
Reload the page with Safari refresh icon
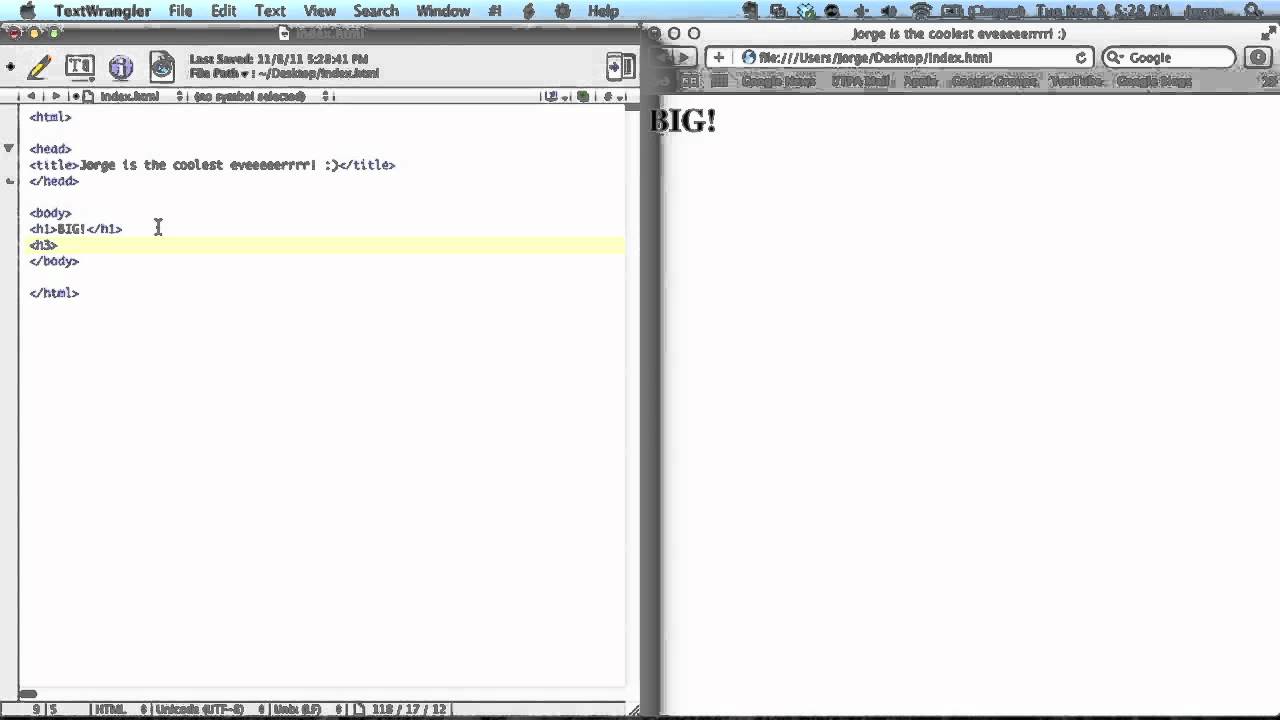(1081, 58)
